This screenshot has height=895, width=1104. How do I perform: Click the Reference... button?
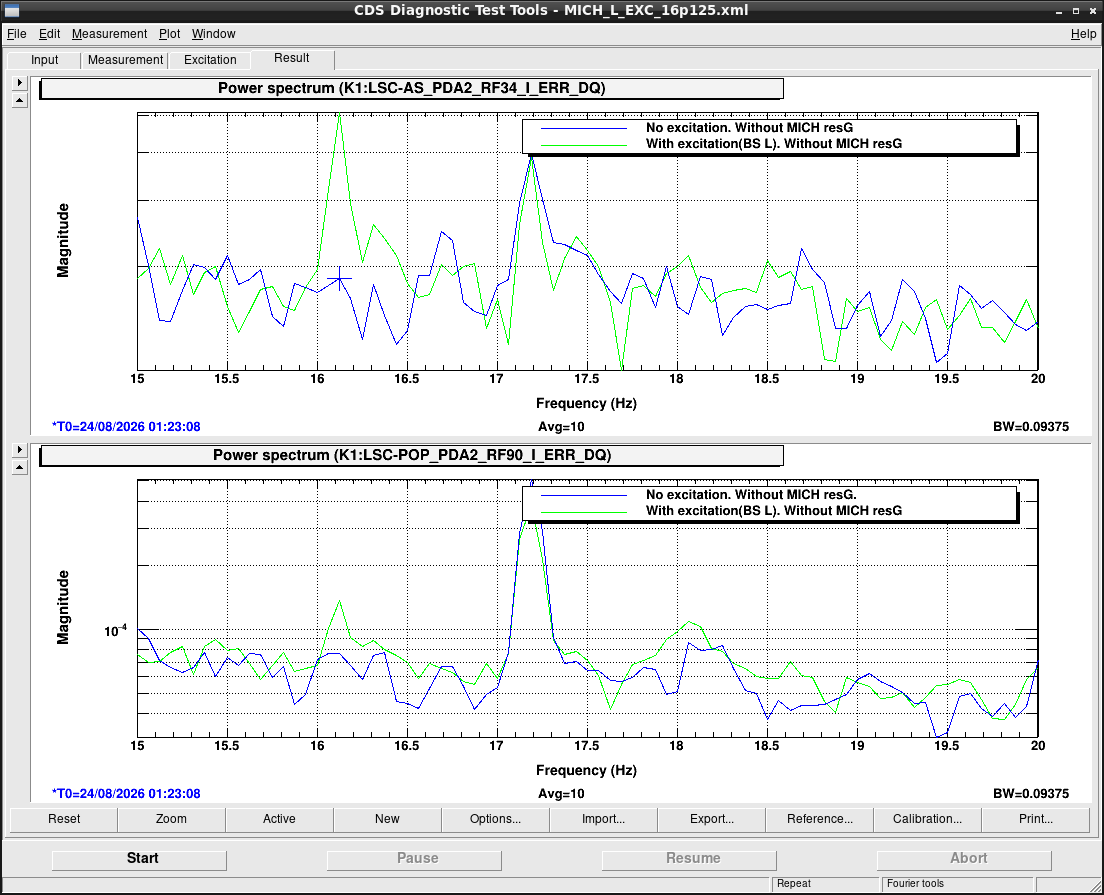(x=820, y=819)
